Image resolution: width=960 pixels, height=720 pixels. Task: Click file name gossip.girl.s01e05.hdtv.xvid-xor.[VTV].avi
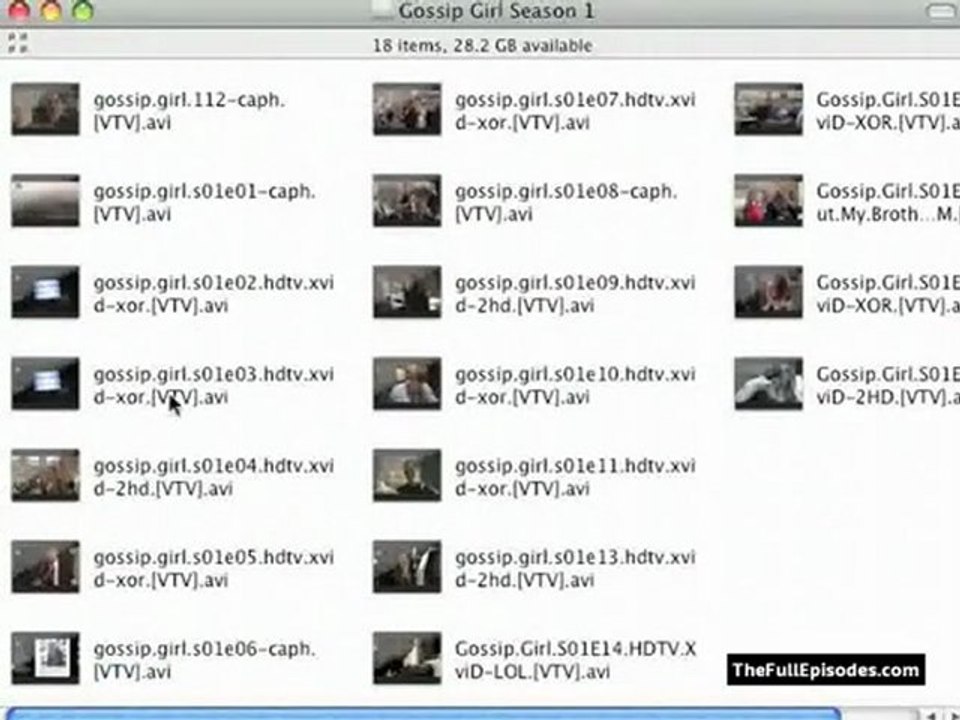pyautogui.click(x=214, y=569)
